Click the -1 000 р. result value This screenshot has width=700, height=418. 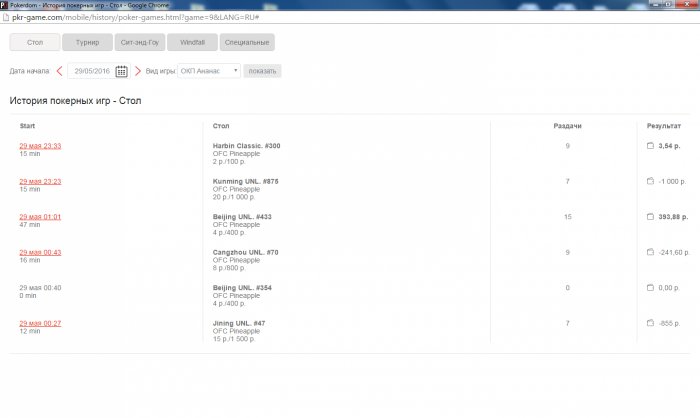tap(672, 181)
